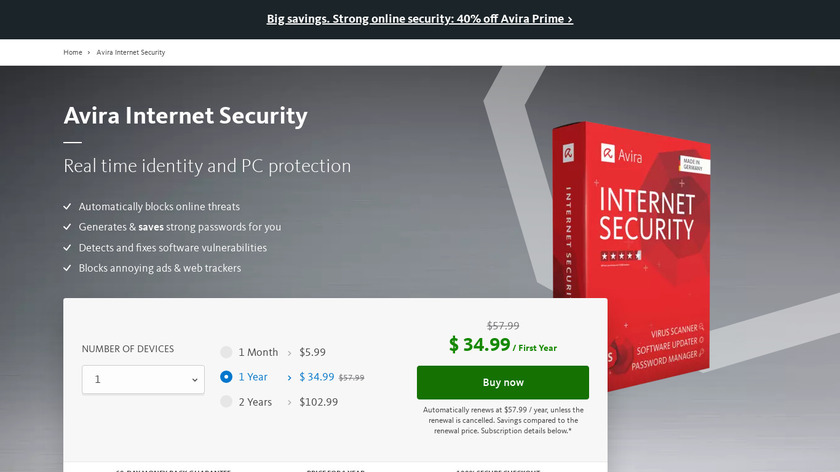
Task: Click checkmark next to Blocks annoying ads
Action: [67, 268]
